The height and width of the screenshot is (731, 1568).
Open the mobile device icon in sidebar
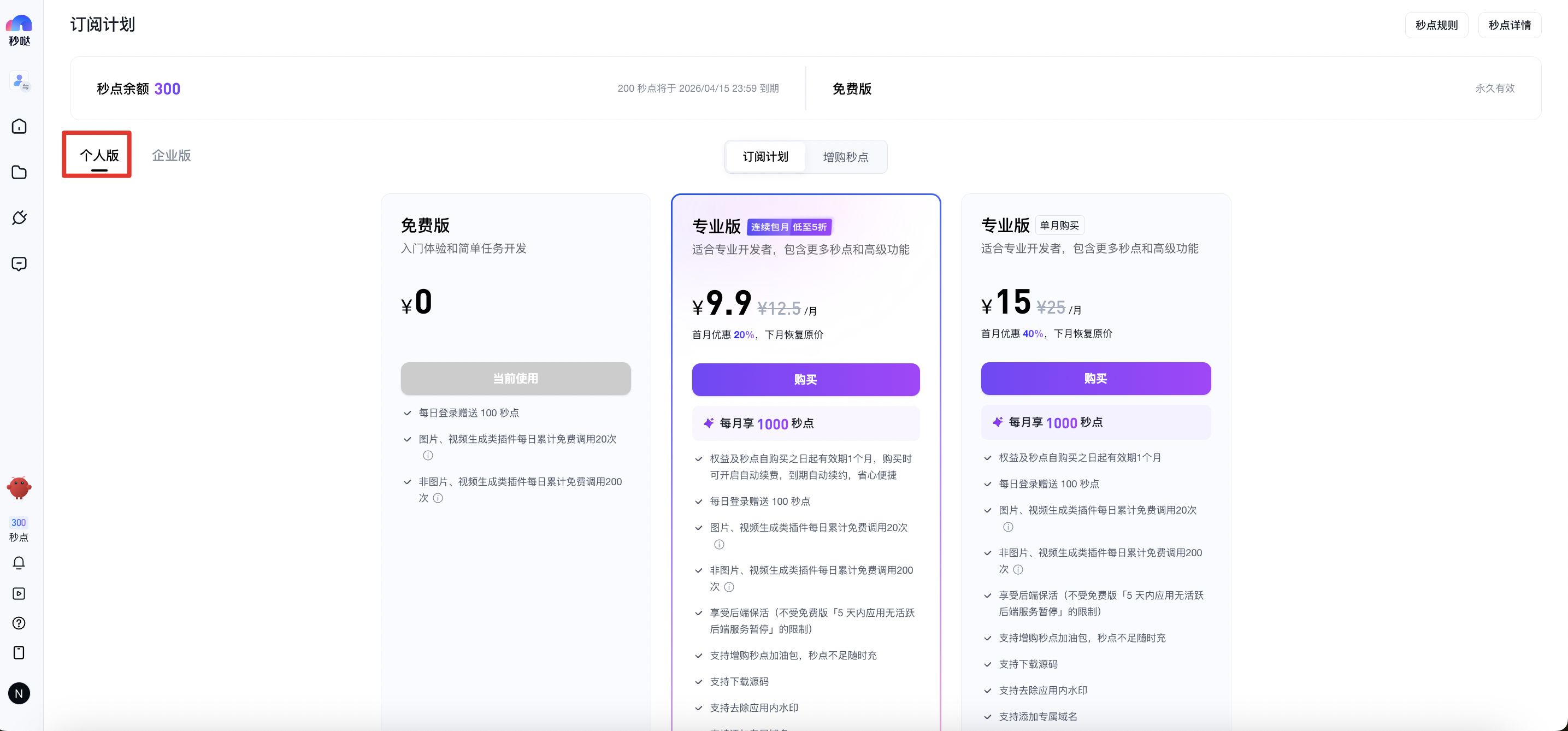point(19,652)
